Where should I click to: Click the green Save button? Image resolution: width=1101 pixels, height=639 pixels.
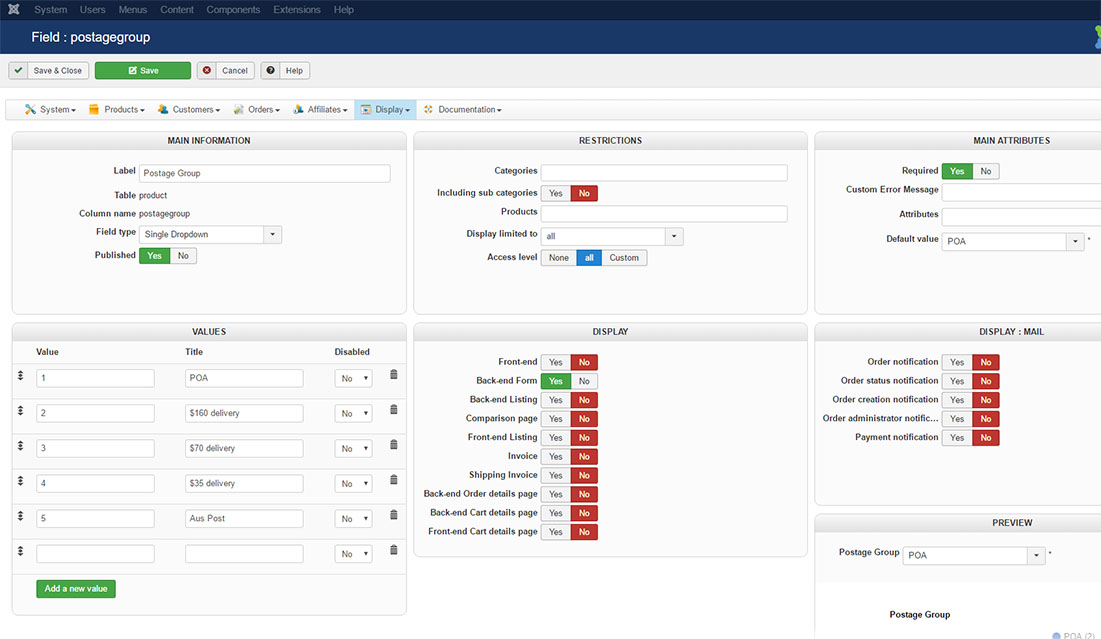[x=143, y=70]
